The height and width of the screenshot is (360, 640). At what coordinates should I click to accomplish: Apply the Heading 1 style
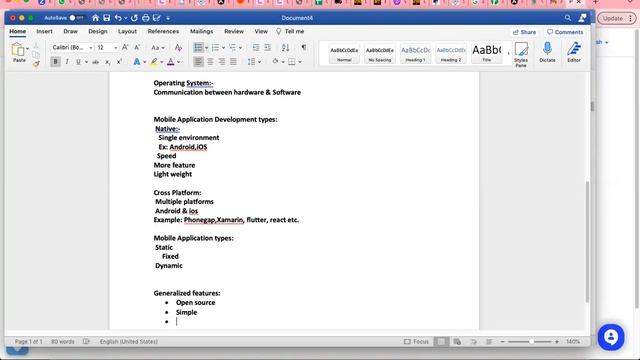tap(415, 53)
